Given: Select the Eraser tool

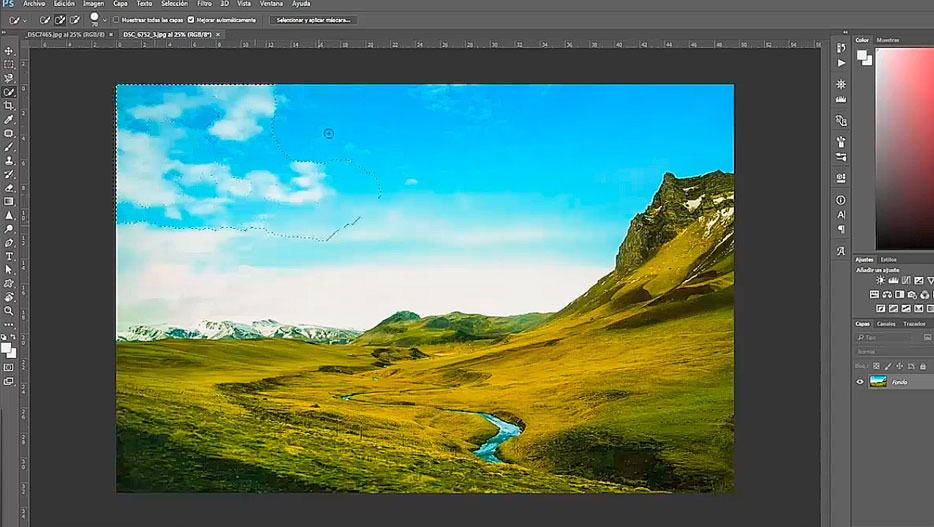Looking at the screenshot, I should click(9, 187).
